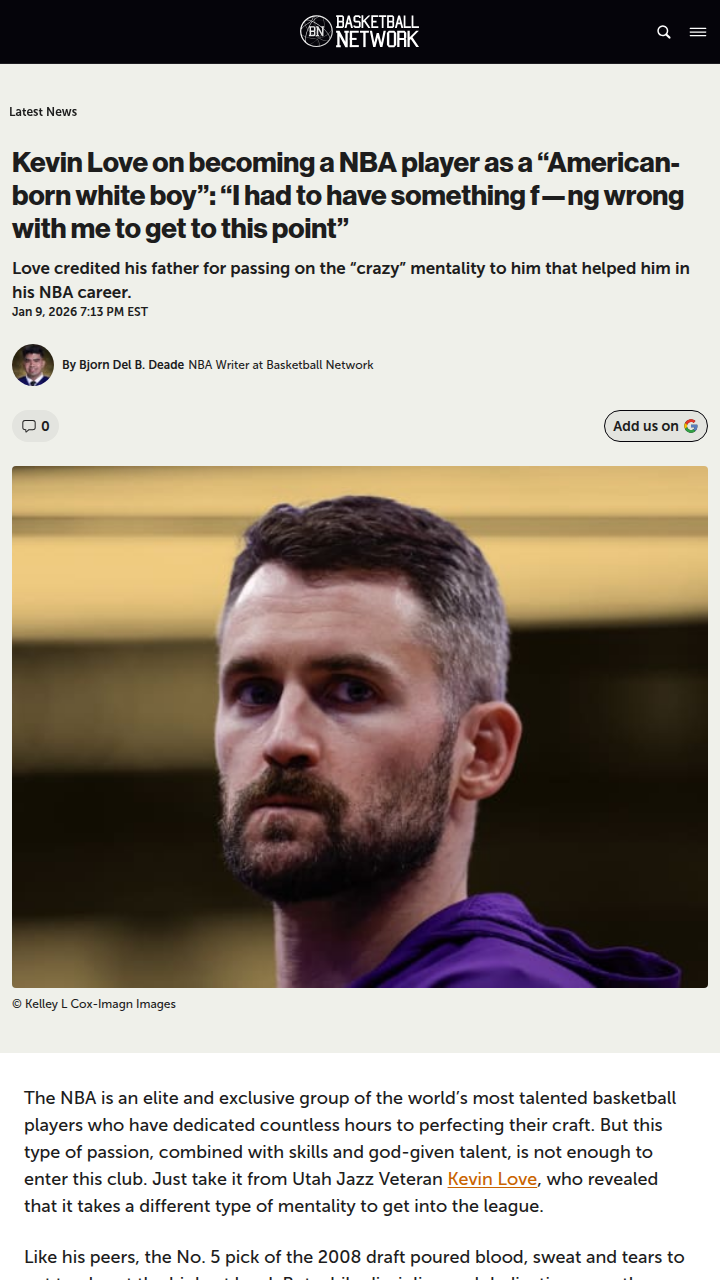Click "NBA Writer at Basketball Network" text
Image resolution: width=720 pixels, height=1280 pixels.
click(x=281, y=365)
